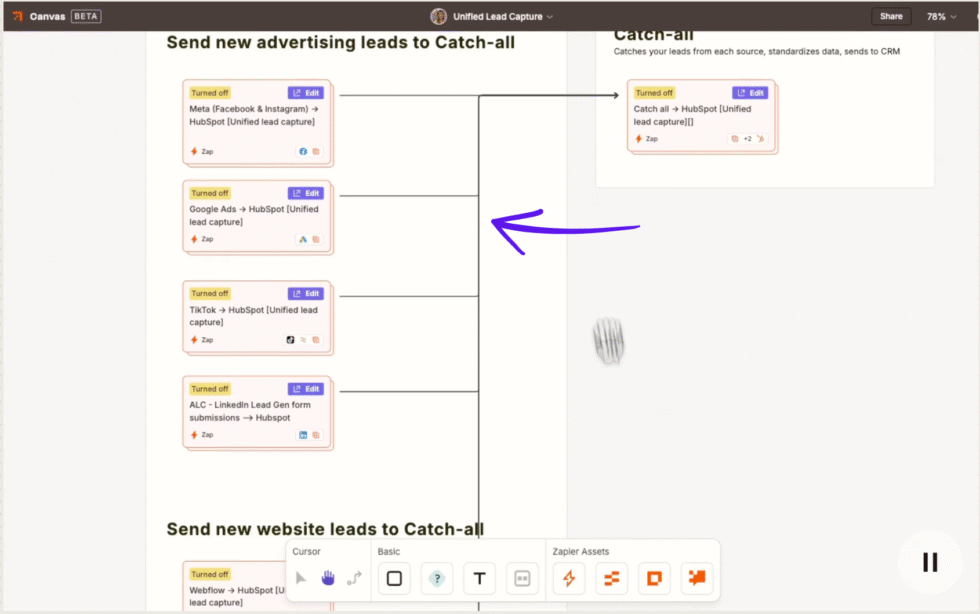Select the Text tool
The width and height of the screenshot is (980, 614).
coord(479,578)
